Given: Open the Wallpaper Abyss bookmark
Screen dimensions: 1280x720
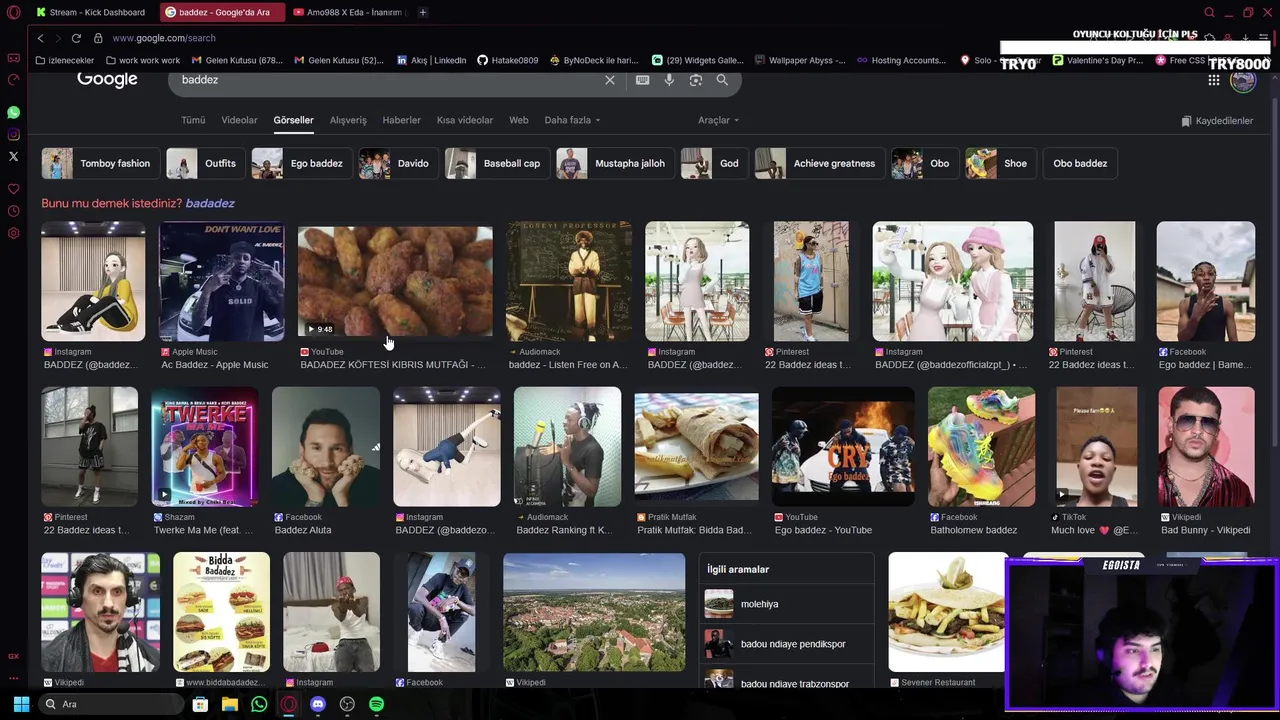Looking at the screenshot, I should pos(800,60).
